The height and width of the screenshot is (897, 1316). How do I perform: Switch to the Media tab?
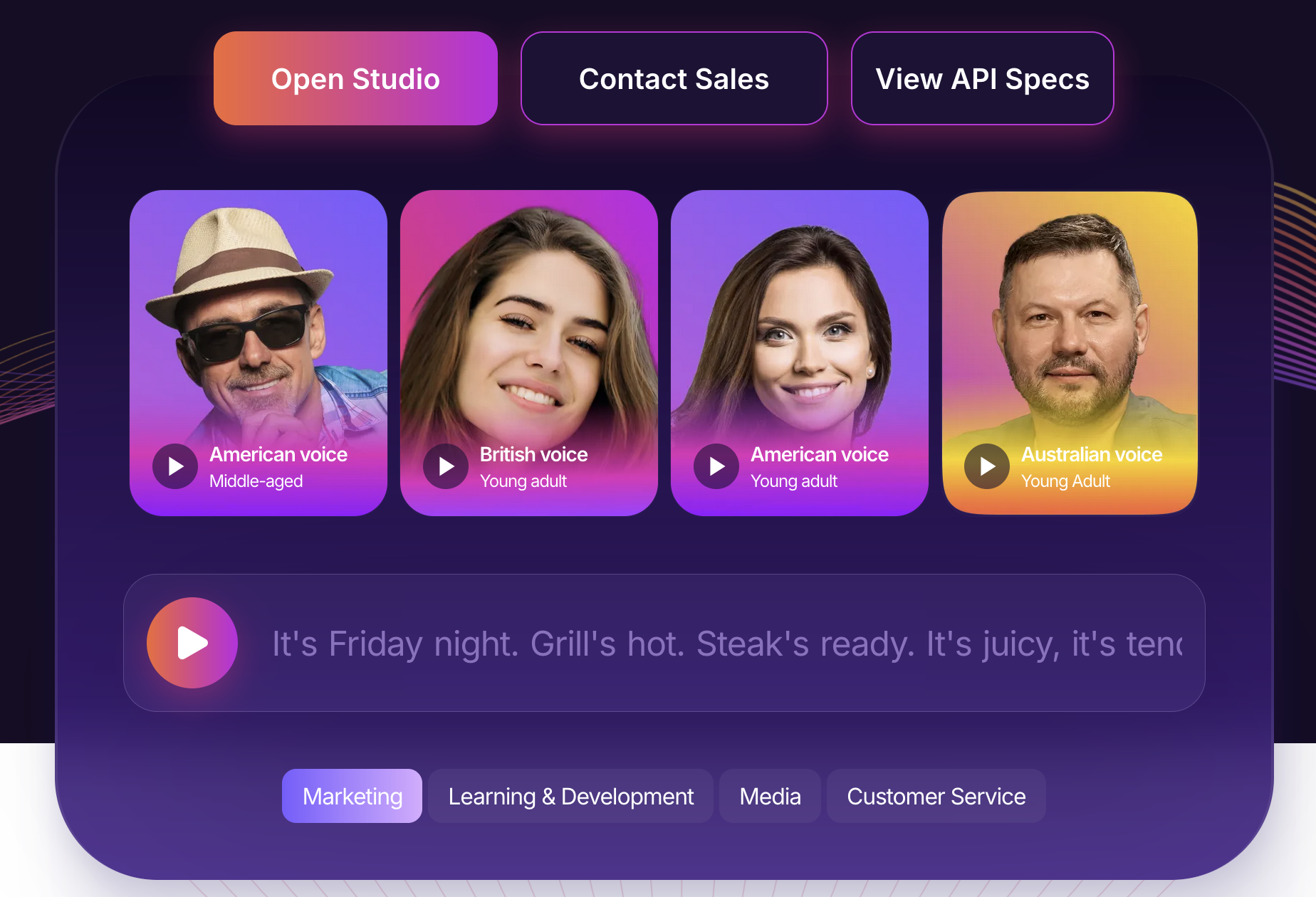tap(771, 796)
